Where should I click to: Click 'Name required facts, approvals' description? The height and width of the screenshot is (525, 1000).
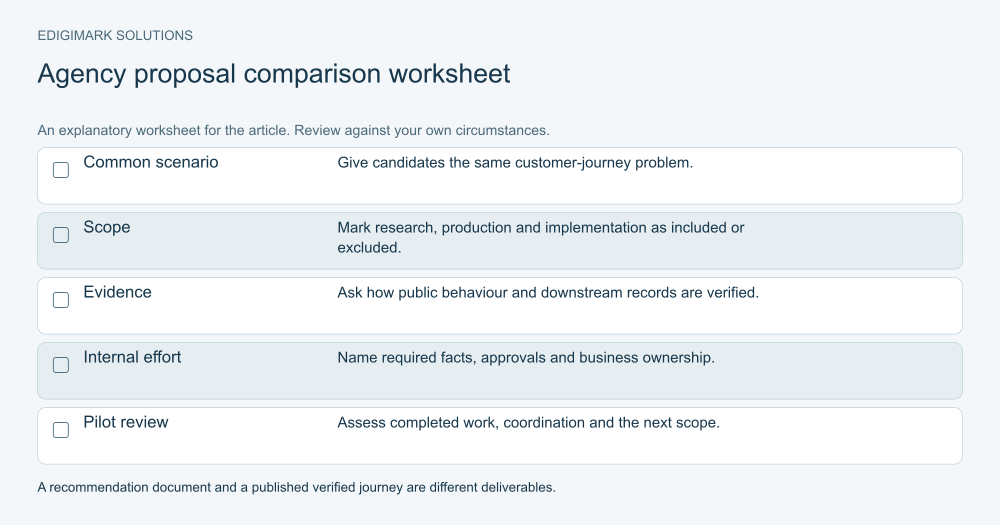click(526, 358)
